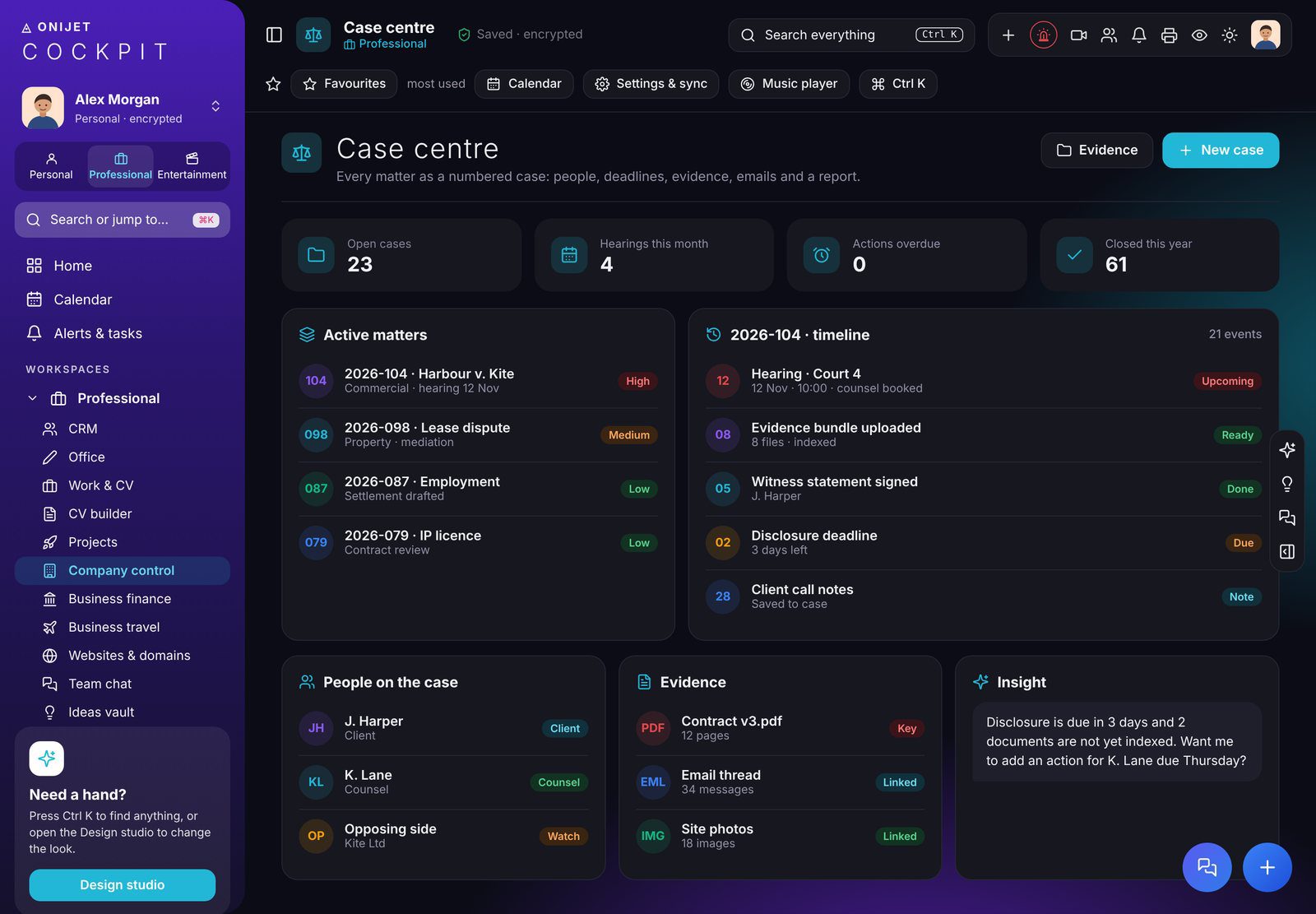Click the Search or jump to field
This screenshot has width=1316, height=914.
click(x=123, y=220)
